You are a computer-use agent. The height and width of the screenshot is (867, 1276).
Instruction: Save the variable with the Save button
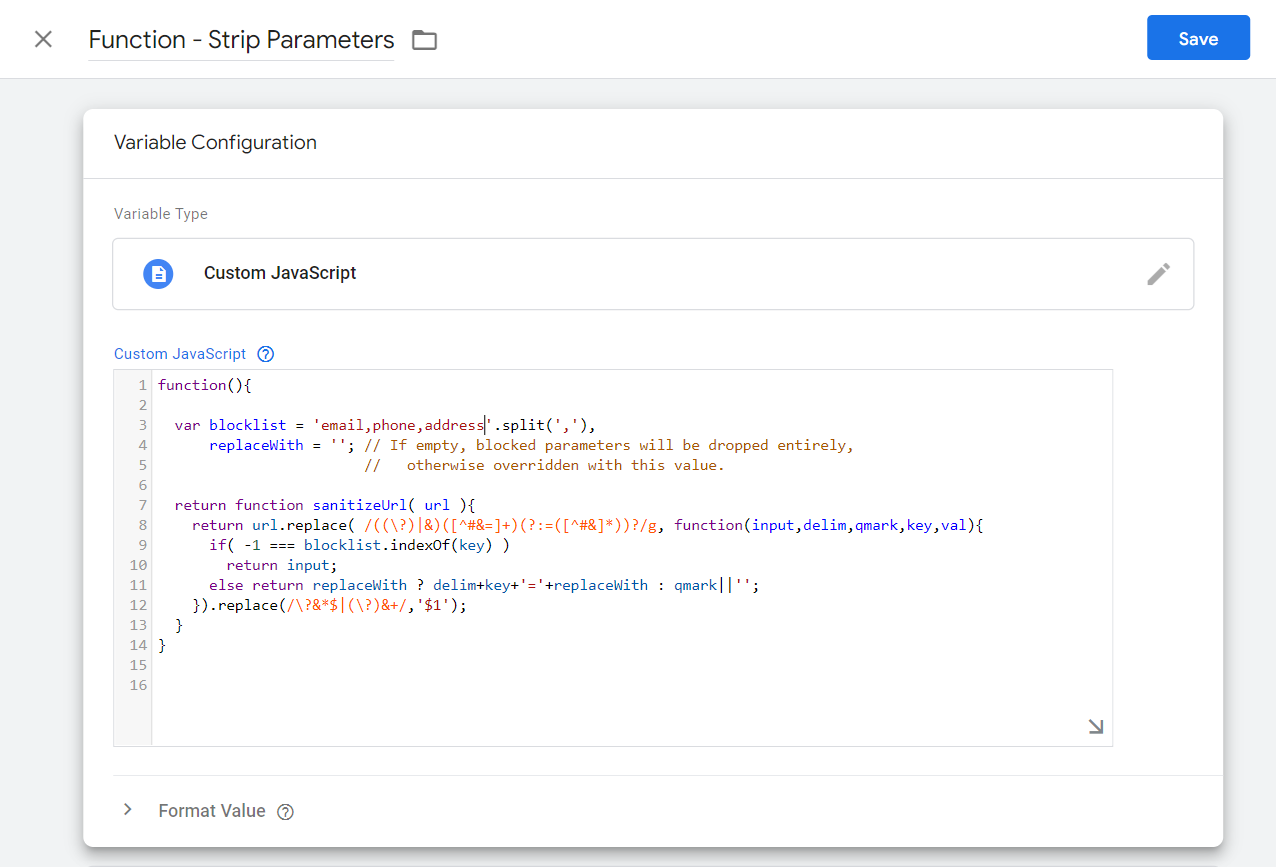pyautogui.click(x=1198, y=38)
